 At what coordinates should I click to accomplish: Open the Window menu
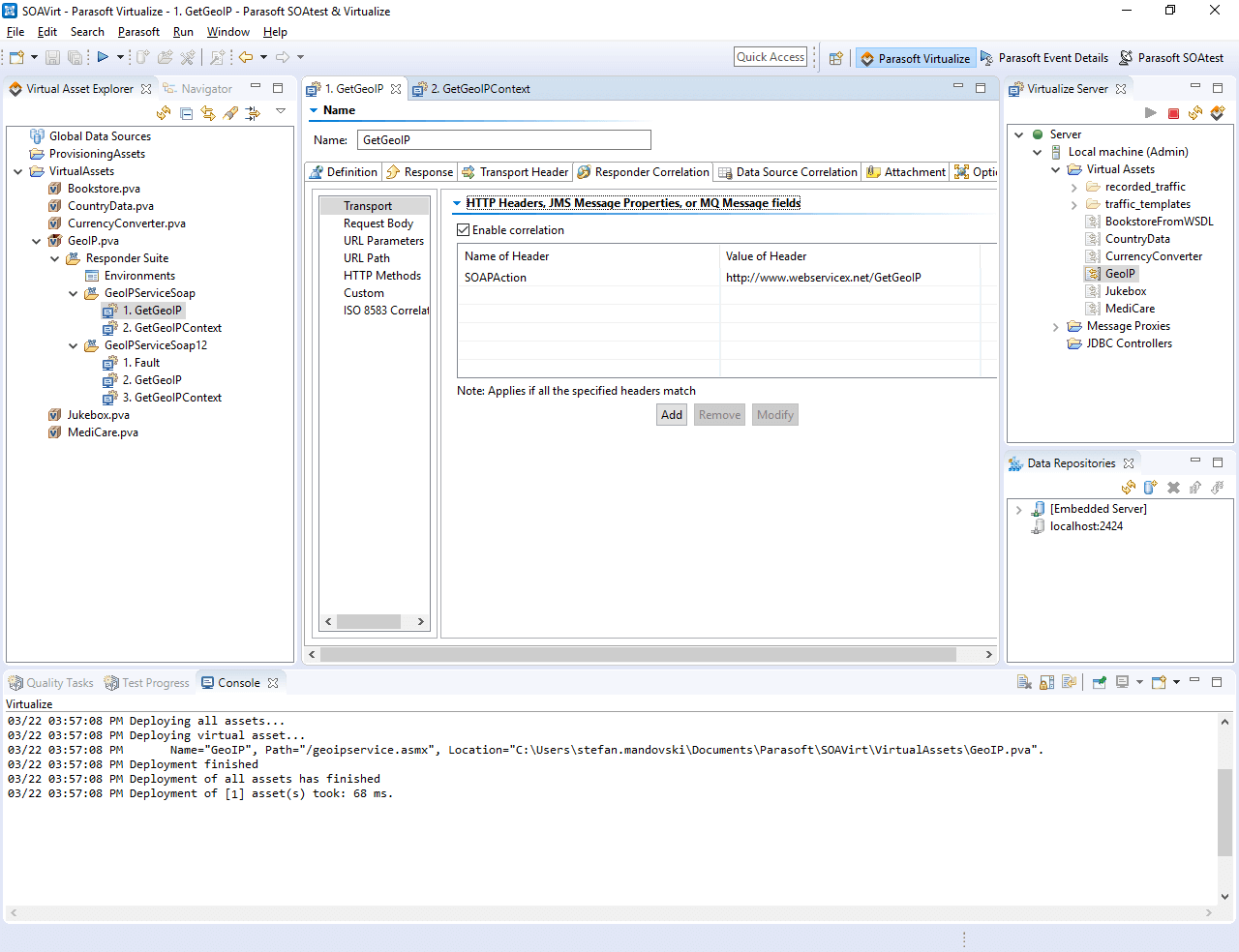[227, 32]
